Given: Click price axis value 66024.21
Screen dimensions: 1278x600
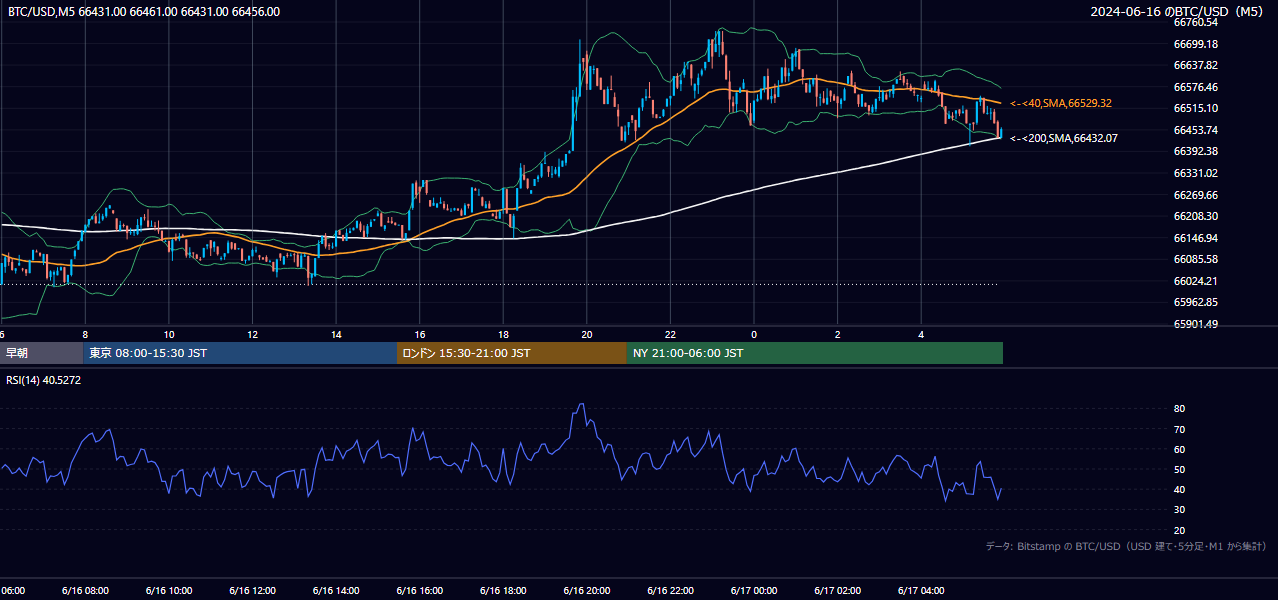Looking at the screenshot, I should tap(1195, 281).
